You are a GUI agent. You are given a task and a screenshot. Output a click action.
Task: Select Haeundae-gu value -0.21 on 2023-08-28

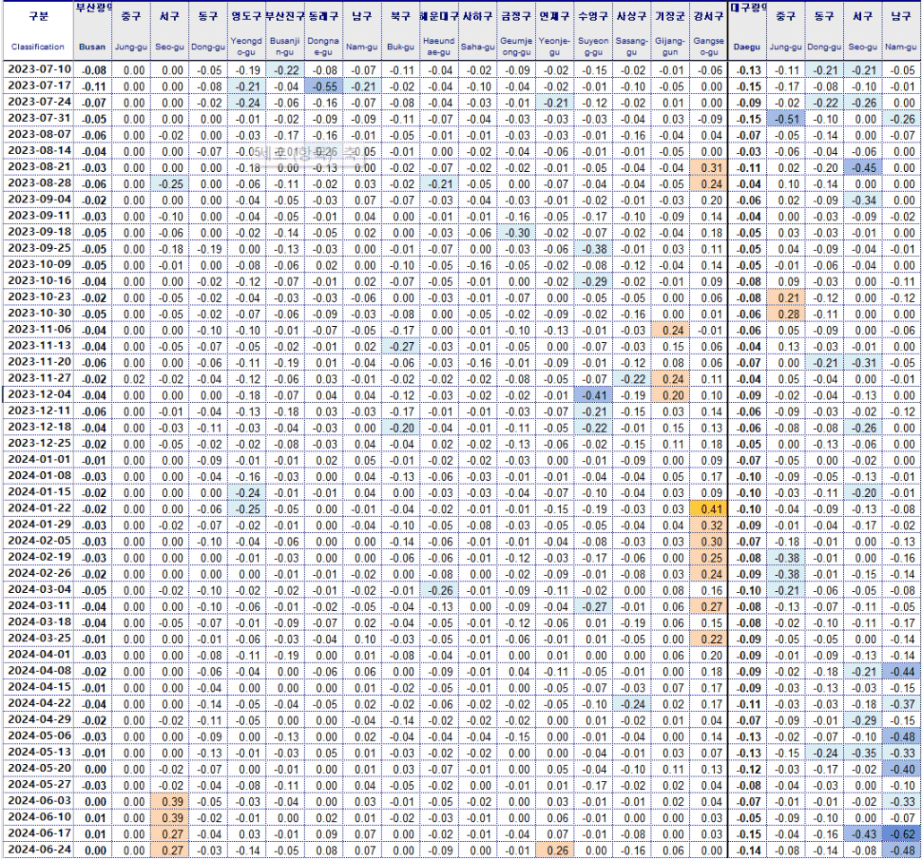(x=439, y=183)
